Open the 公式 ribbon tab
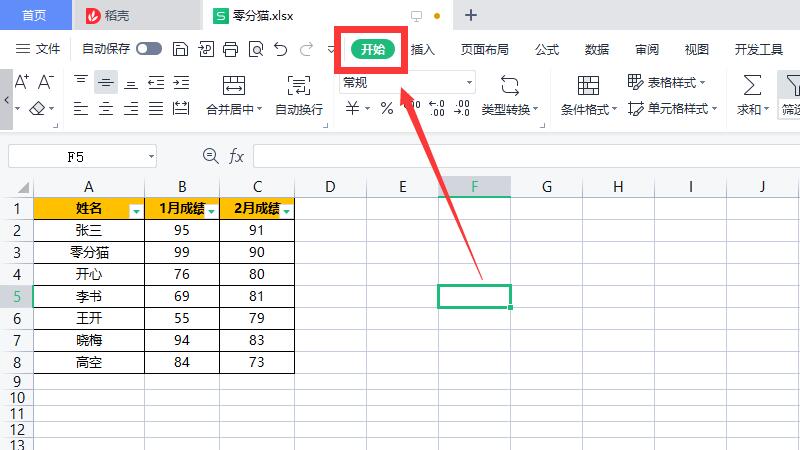800x450 pixels. click(x=547, y=49)
